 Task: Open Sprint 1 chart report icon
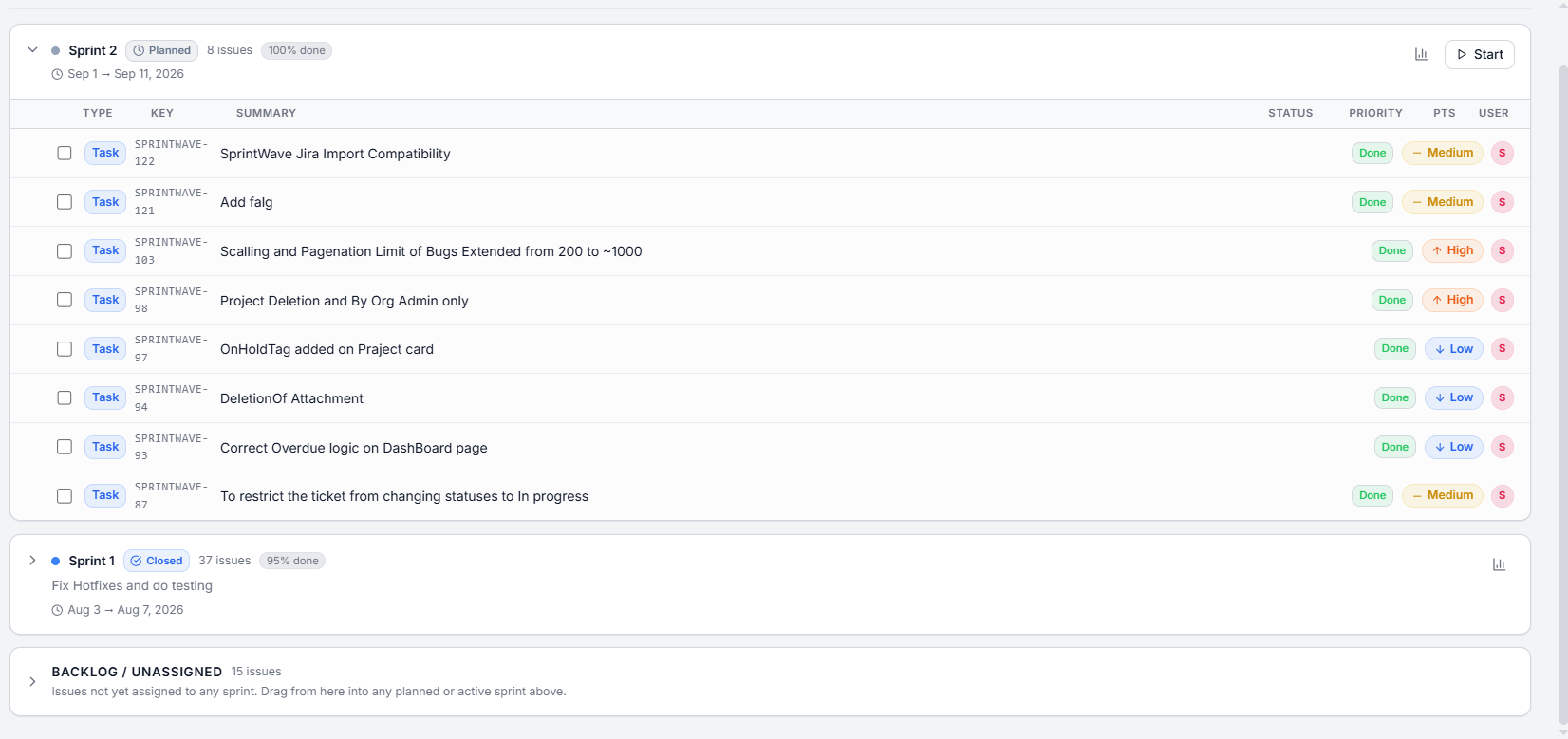tap(1499, 564)
